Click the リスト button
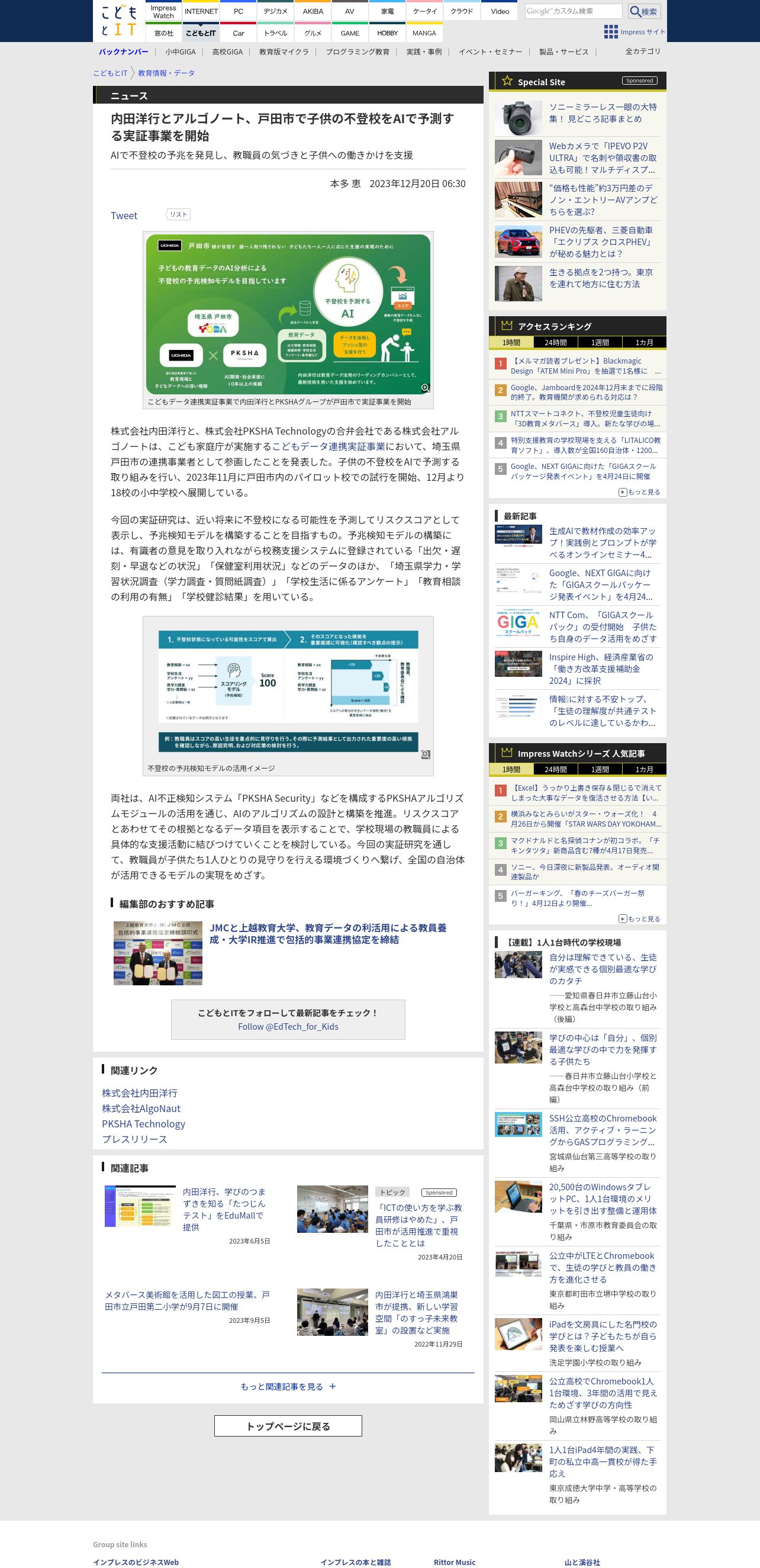The image size is (760, 1568). (x=178, y=214)
